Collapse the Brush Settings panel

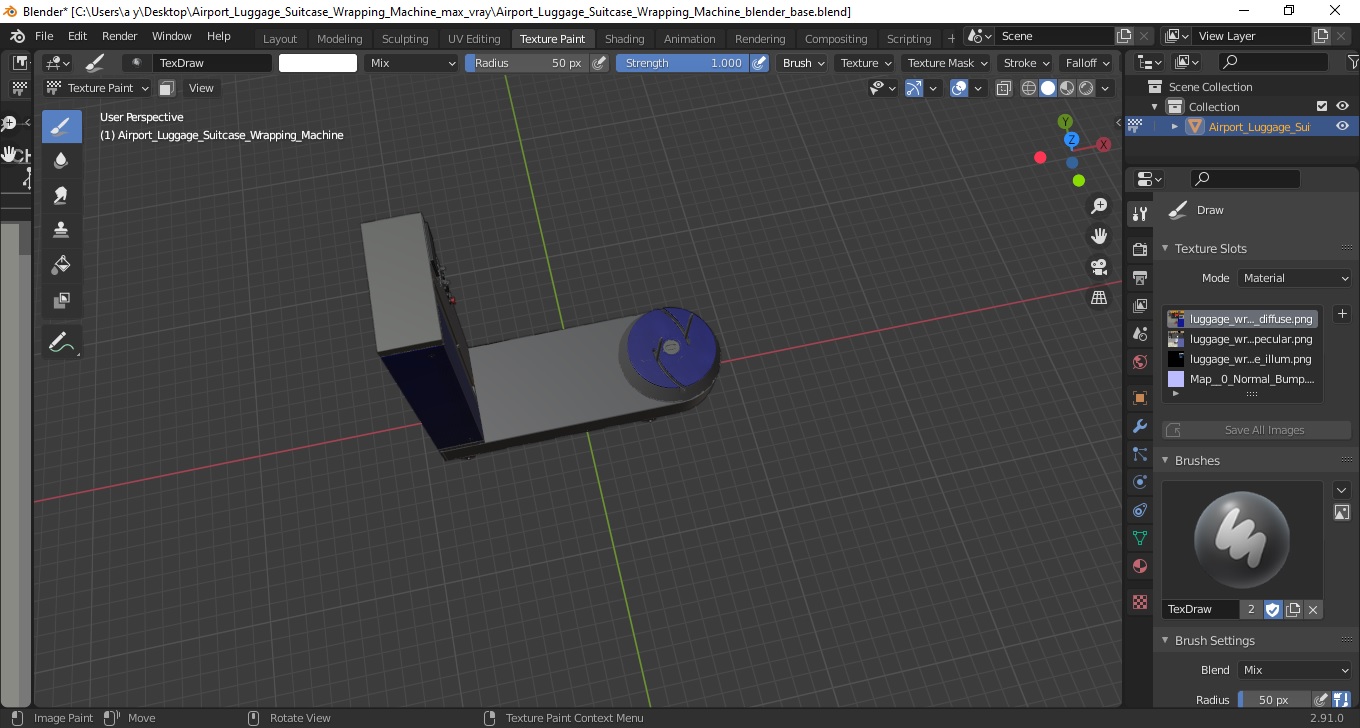1164,640
